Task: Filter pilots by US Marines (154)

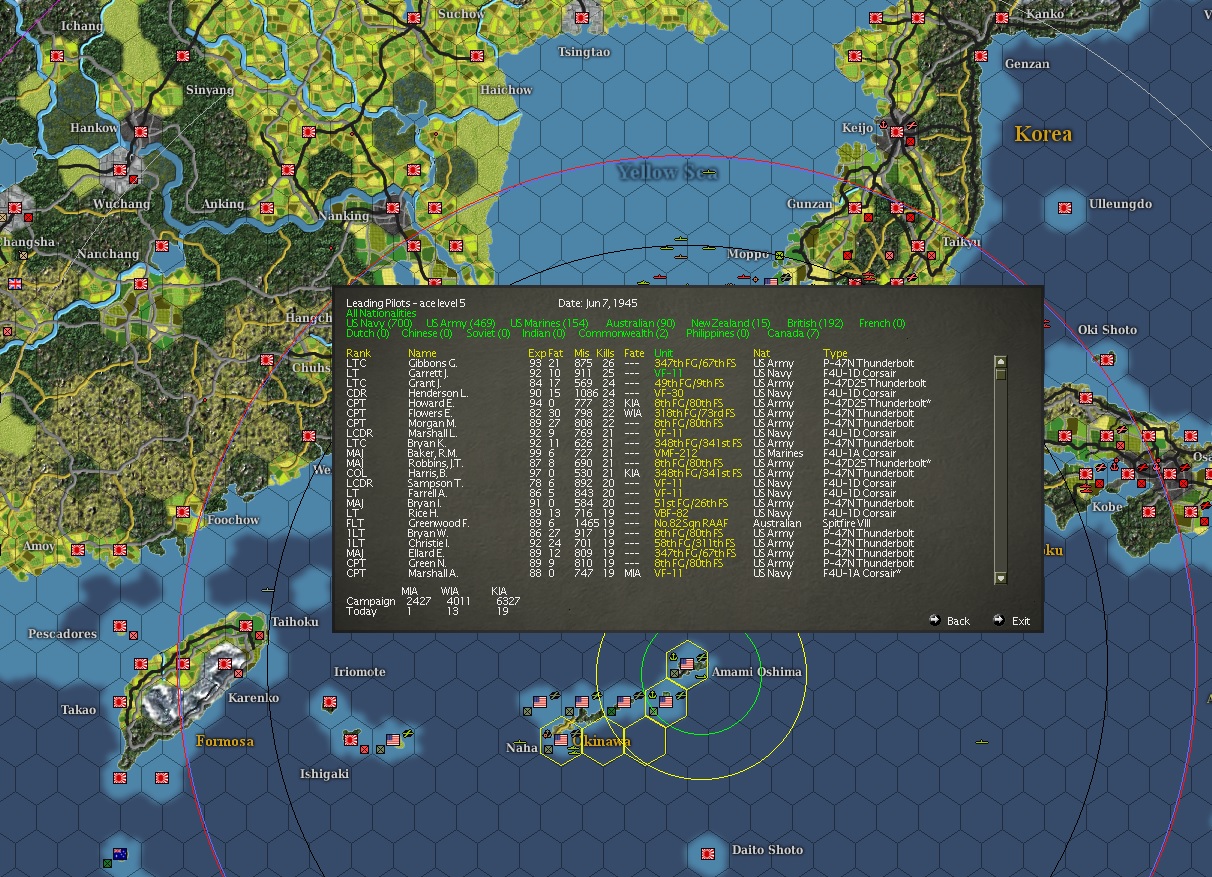Action: coord(549,324)
